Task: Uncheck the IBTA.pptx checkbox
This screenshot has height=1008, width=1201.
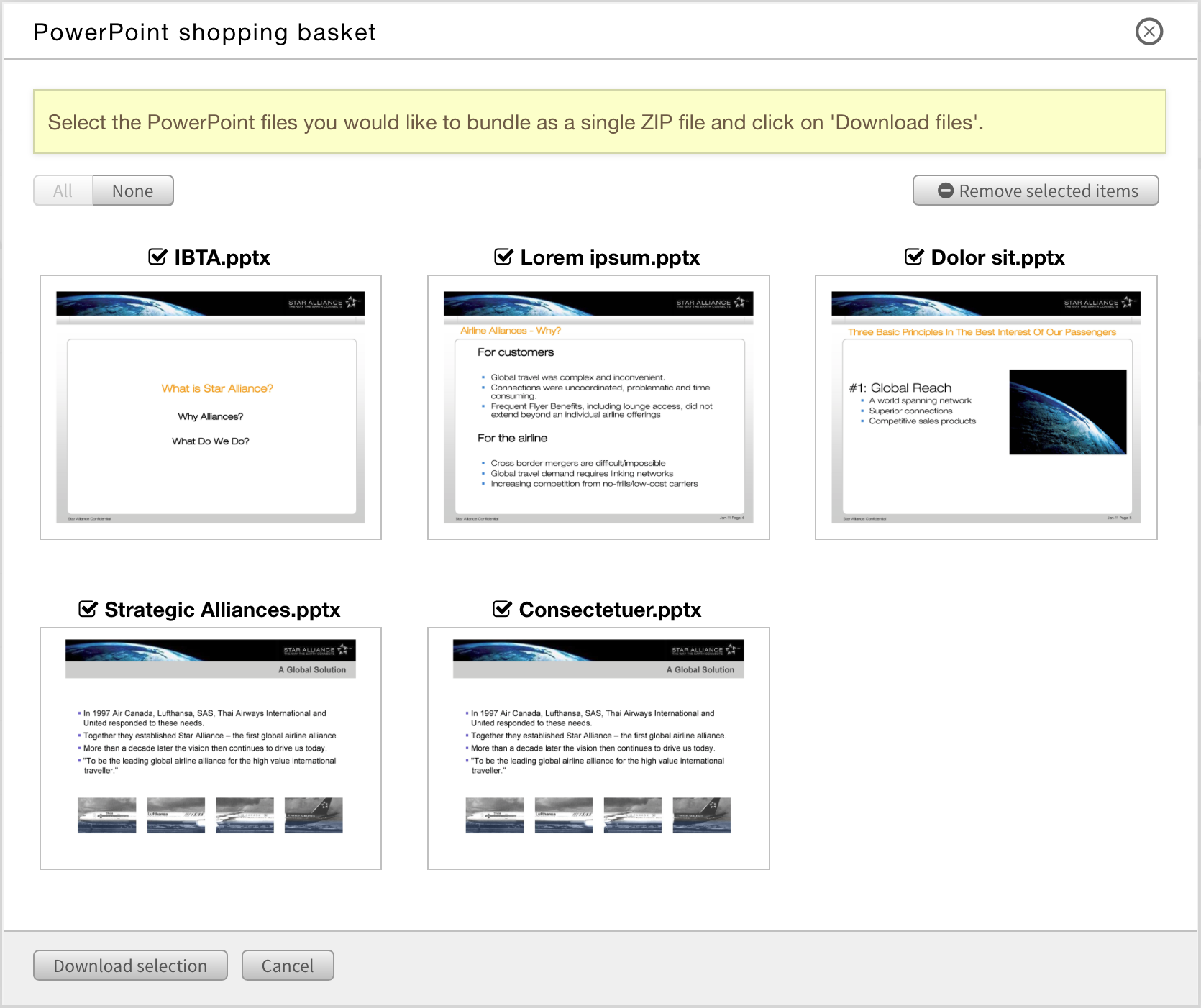Action: click(157, 257)
